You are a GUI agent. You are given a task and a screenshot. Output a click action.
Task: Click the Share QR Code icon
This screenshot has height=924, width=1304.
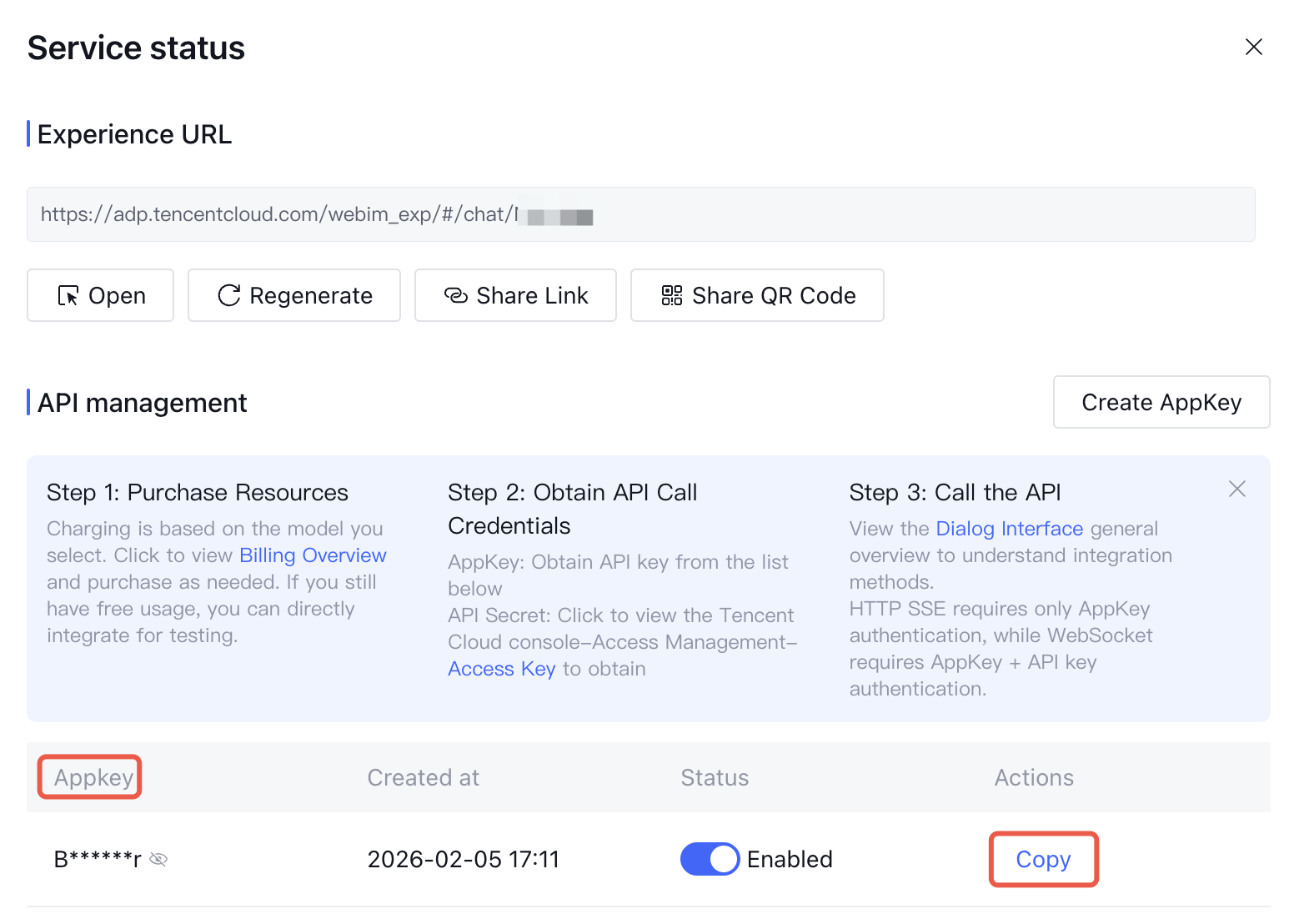[x=672, y=295]
